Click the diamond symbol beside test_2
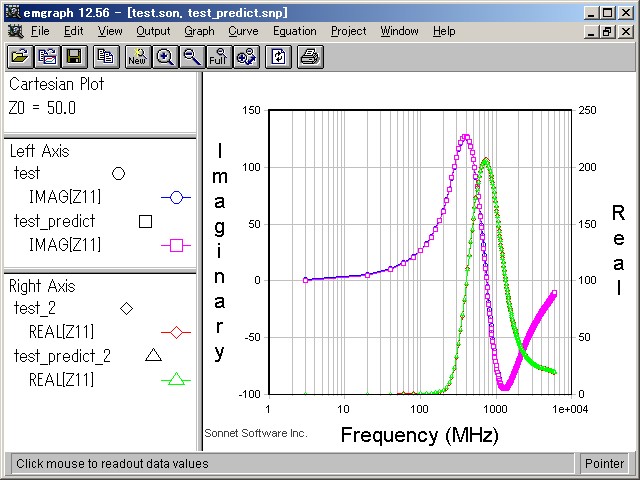The width and height of the screenshot is (640, 480). [x=127, y=309]
